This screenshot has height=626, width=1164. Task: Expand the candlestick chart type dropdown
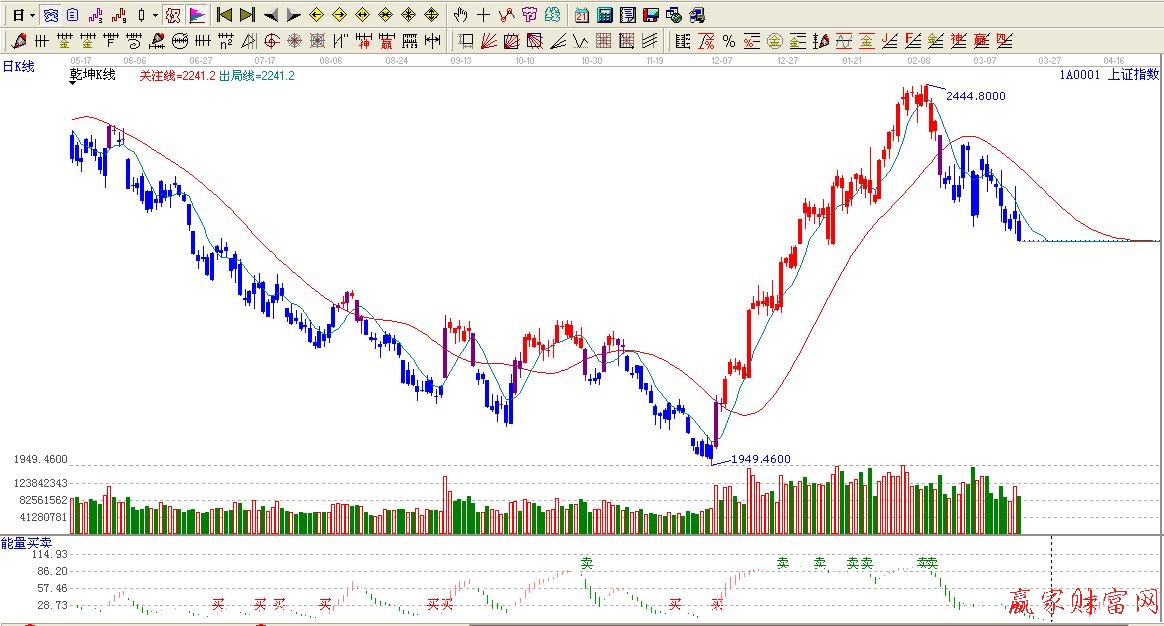pyautogui.click(x=155, y=15)
